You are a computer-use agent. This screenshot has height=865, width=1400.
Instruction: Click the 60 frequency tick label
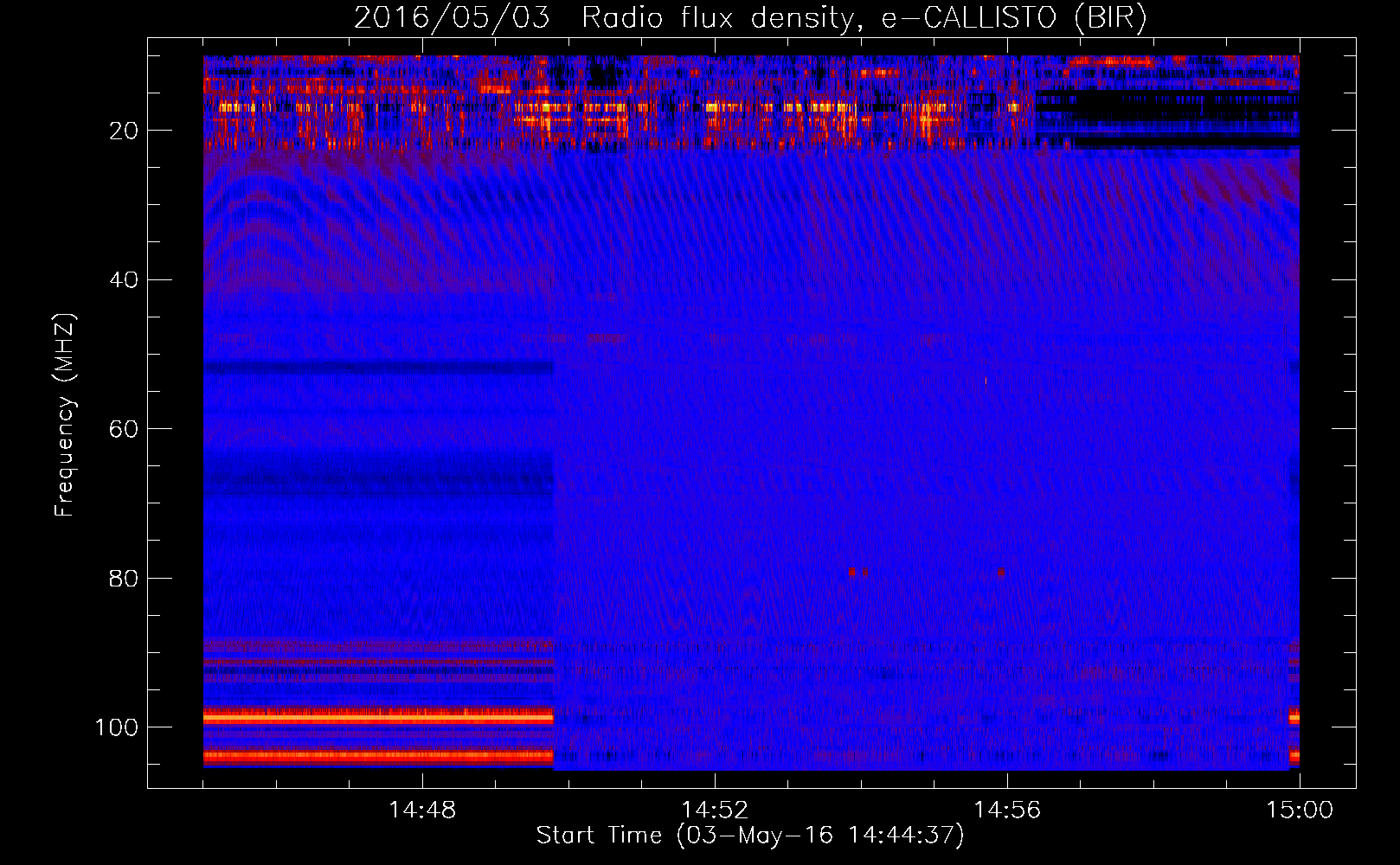coord(124,429)
